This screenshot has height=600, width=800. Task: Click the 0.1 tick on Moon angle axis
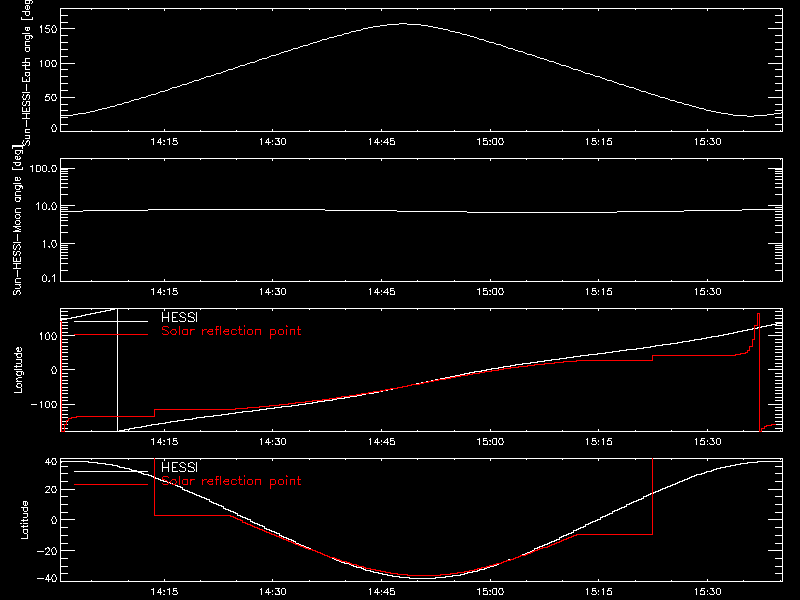(x=49, y=279)
